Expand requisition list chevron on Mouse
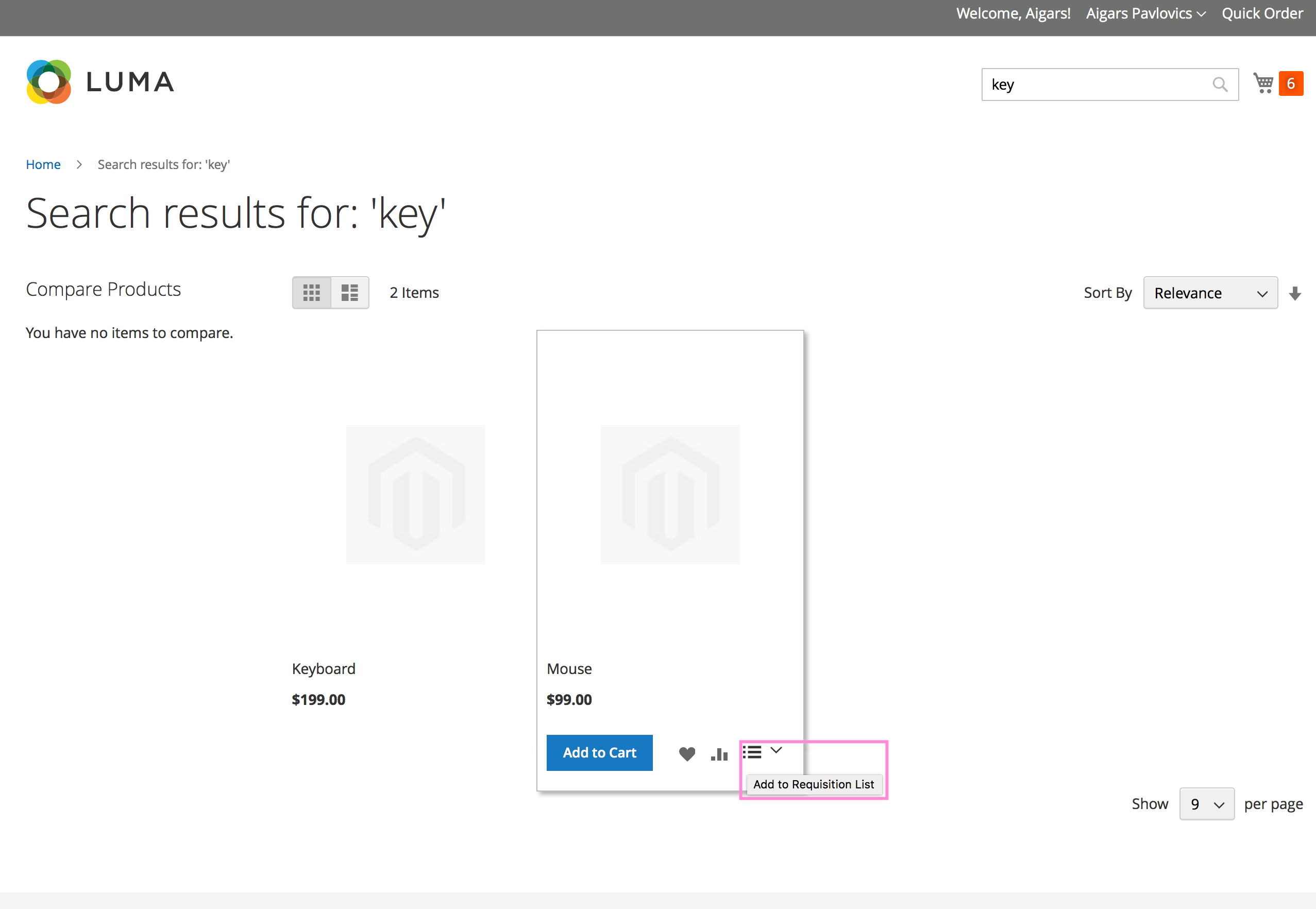The image size is (1316, 909). point(776,750)
